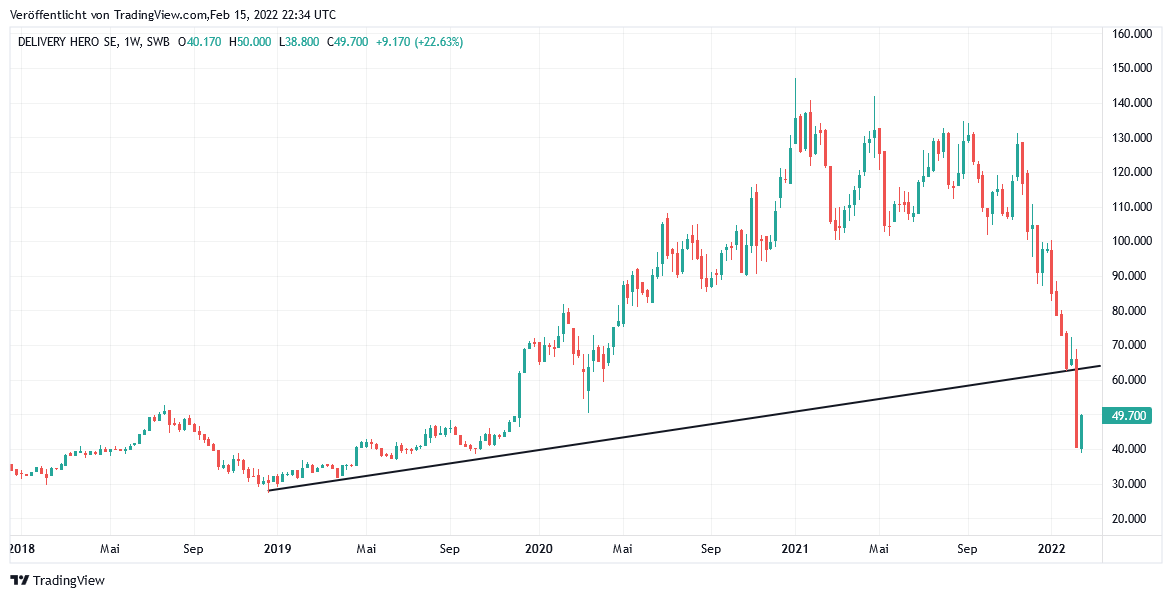Click the Sep label between 2019 and 2020

point(450,549)
